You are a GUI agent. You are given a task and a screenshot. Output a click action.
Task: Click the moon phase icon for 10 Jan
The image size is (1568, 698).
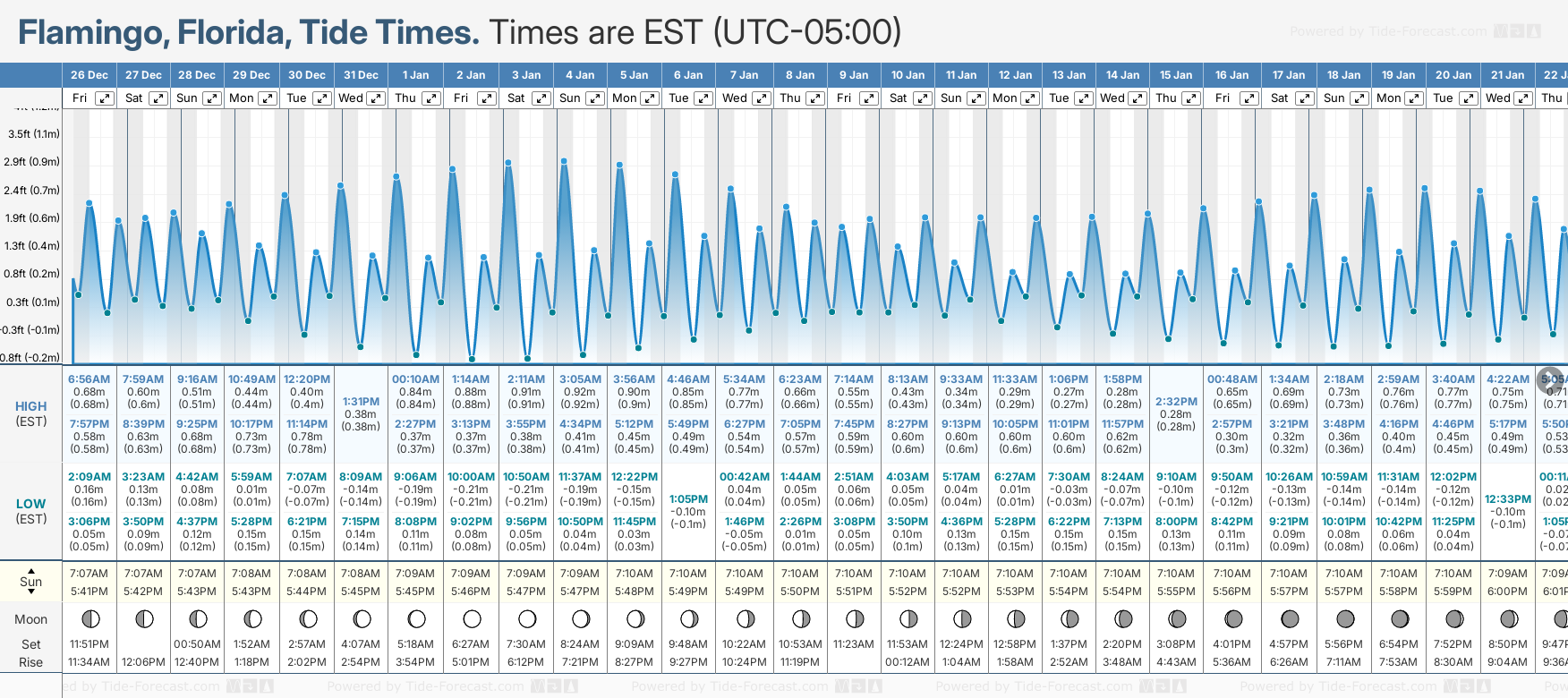[x=908, y=618]
